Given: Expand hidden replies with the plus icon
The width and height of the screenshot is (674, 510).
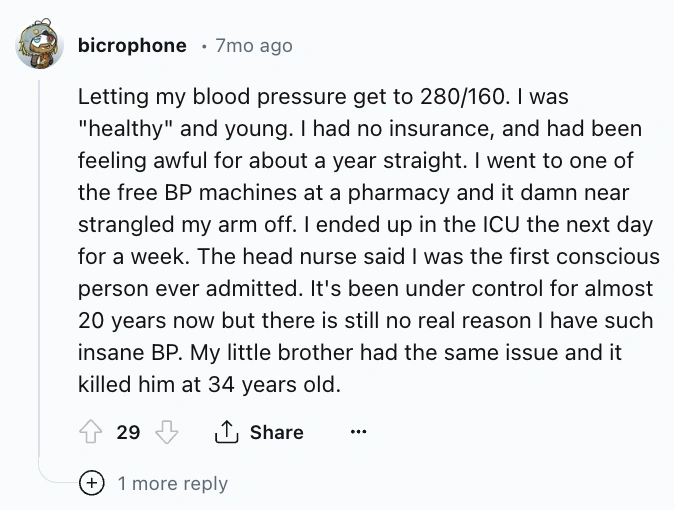Looking at the screenshot, I should (x=92, y=484).
